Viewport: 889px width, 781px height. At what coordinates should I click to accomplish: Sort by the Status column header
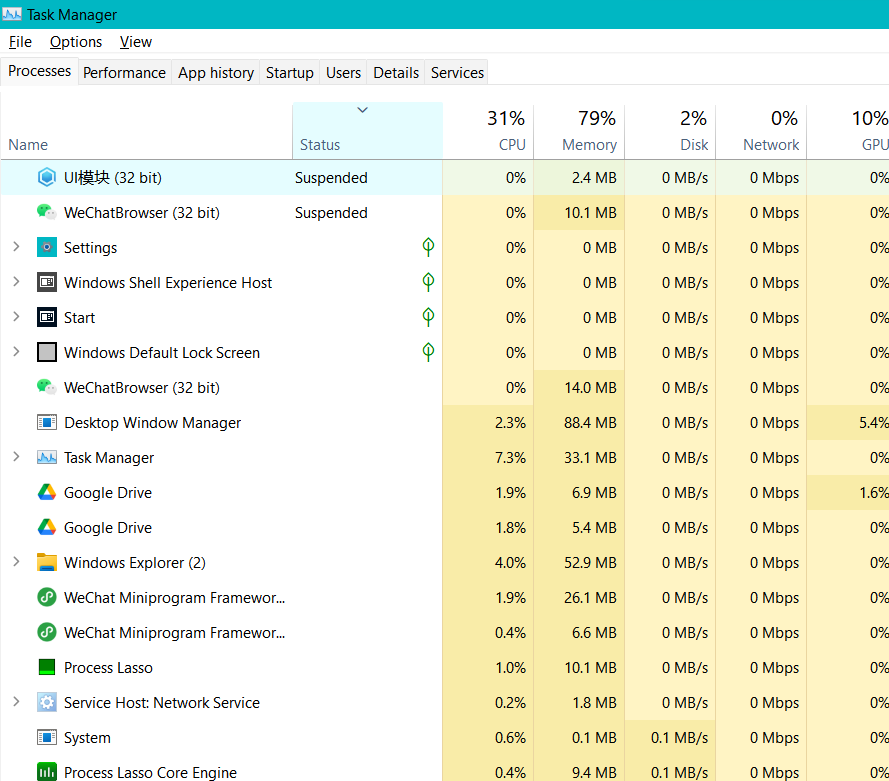(367, 131)
